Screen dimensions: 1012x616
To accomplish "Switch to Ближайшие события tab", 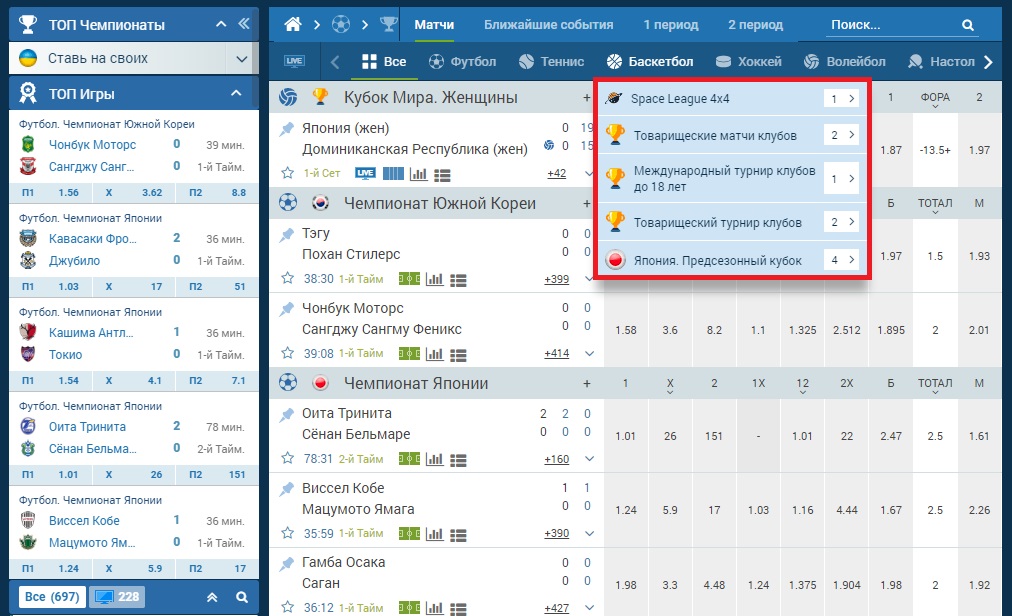I will pyautogui.click(x=549, y=25).
